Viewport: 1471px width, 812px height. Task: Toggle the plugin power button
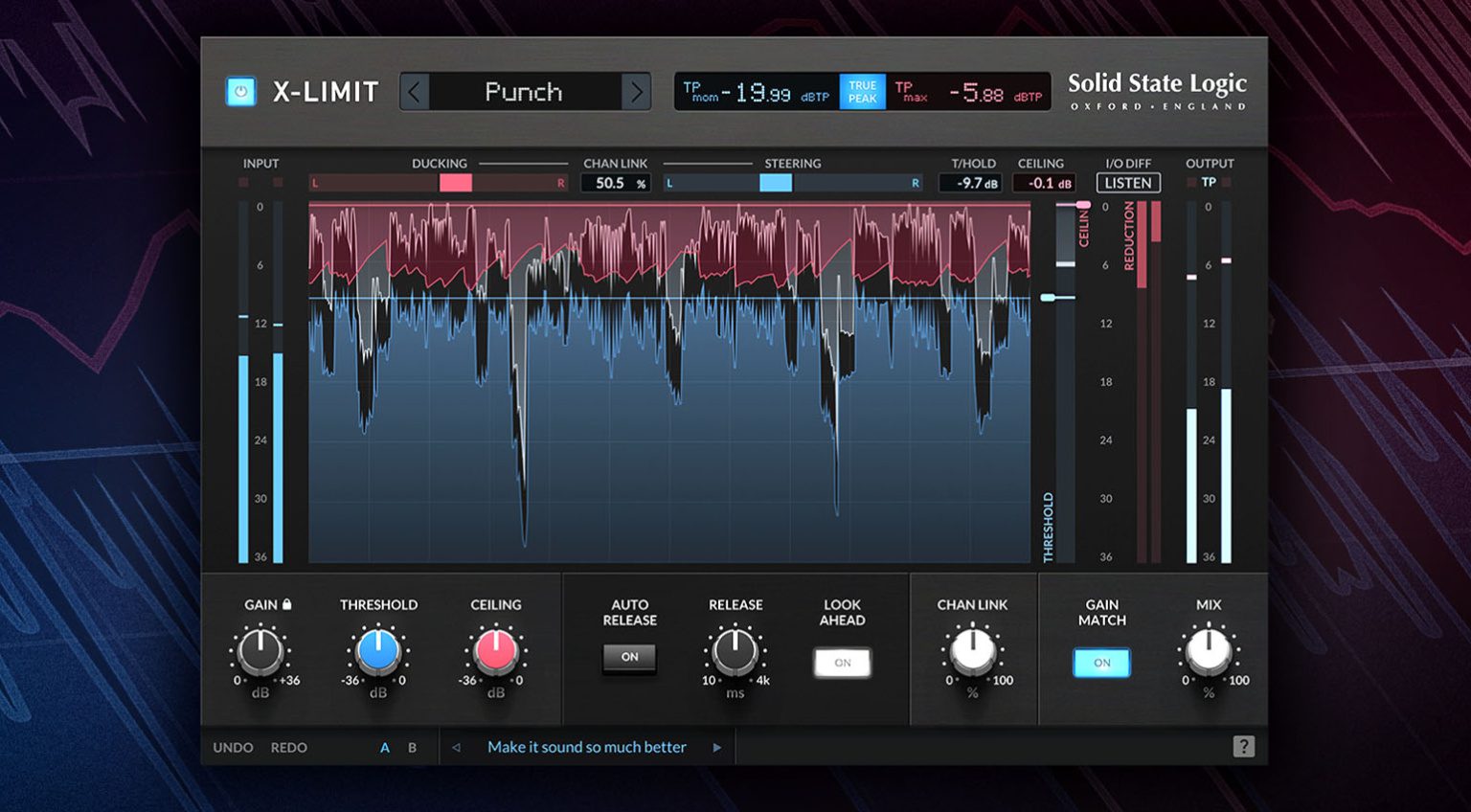point(241,91)
